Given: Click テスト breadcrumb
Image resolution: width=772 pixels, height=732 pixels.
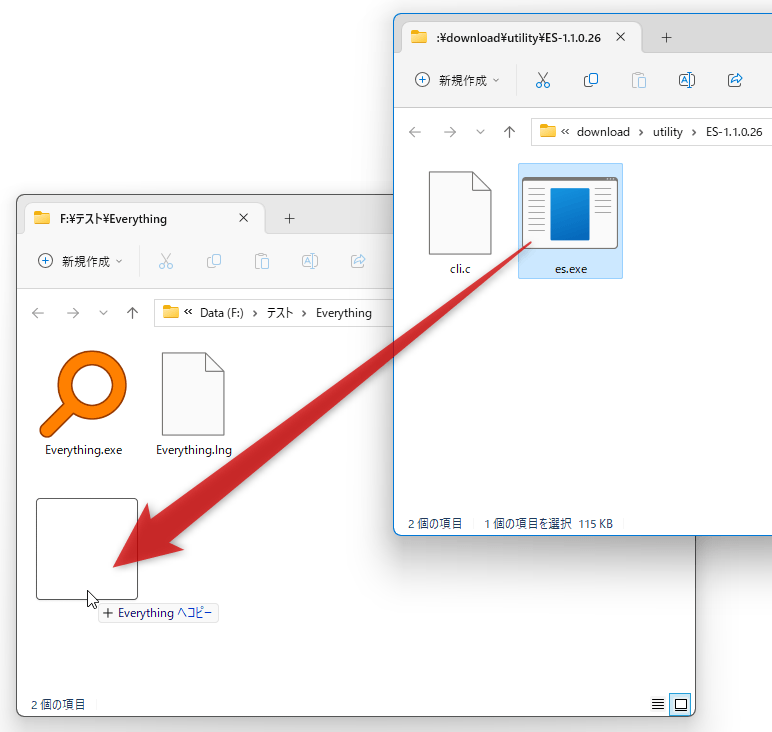Looking at the screenshot, I should 280,313.
